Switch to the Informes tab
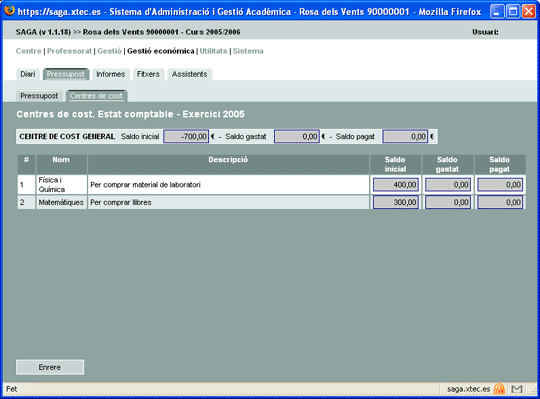 click(111, 74)
